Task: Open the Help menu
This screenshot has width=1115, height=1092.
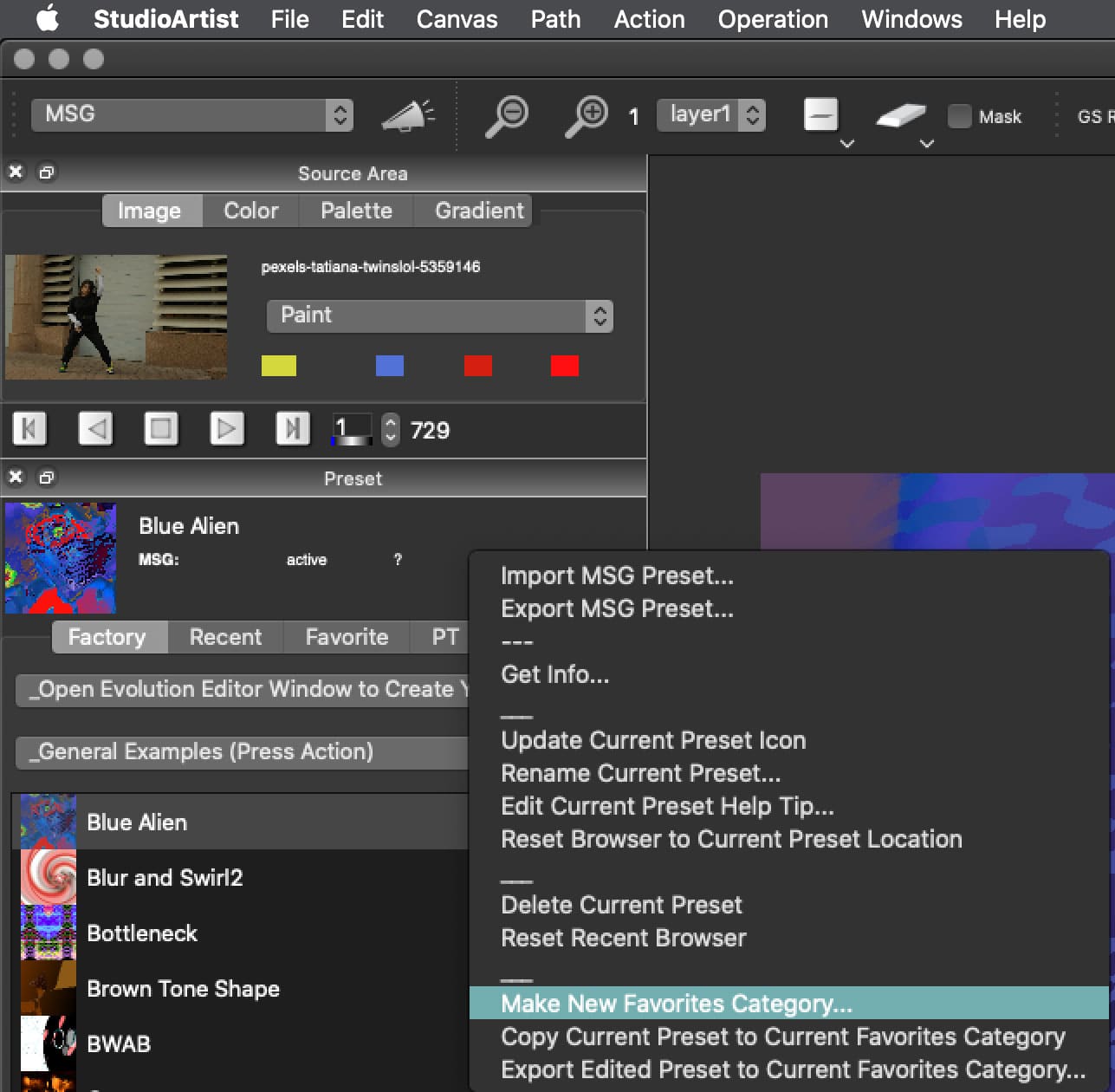Action: [1020, 19]
